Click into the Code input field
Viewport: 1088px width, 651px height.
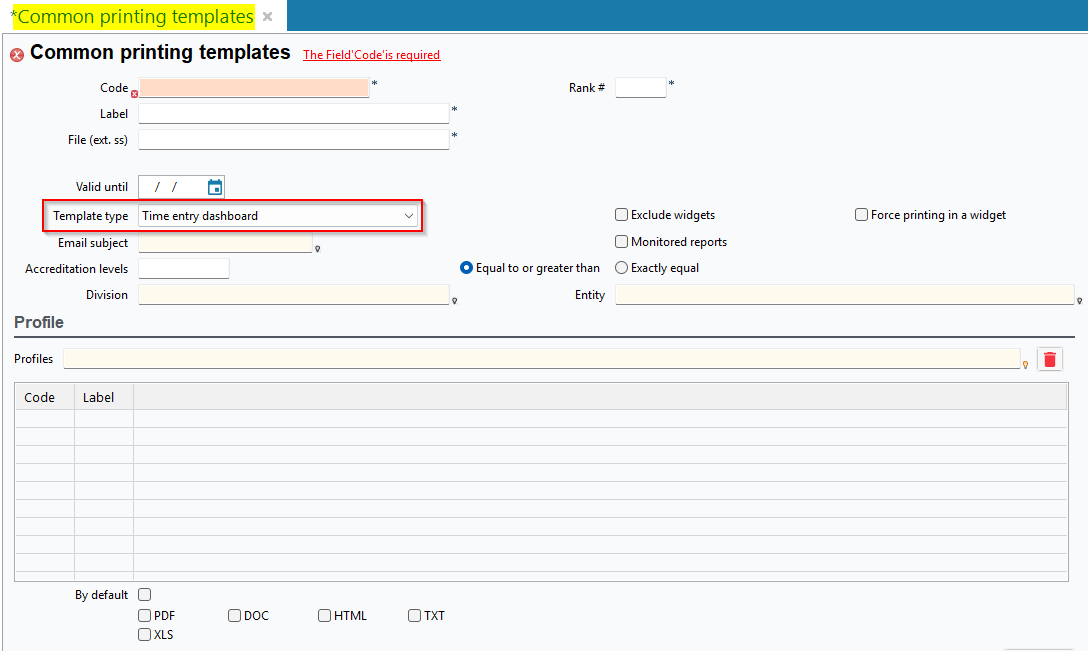point(254,88)
